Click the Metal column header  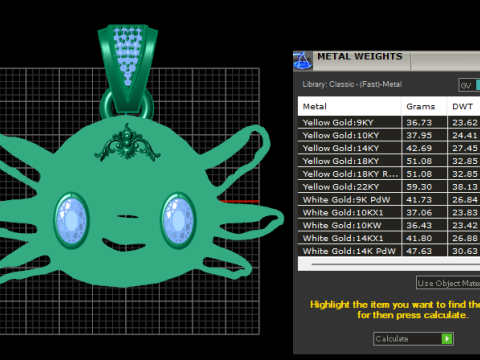(349, 106)
